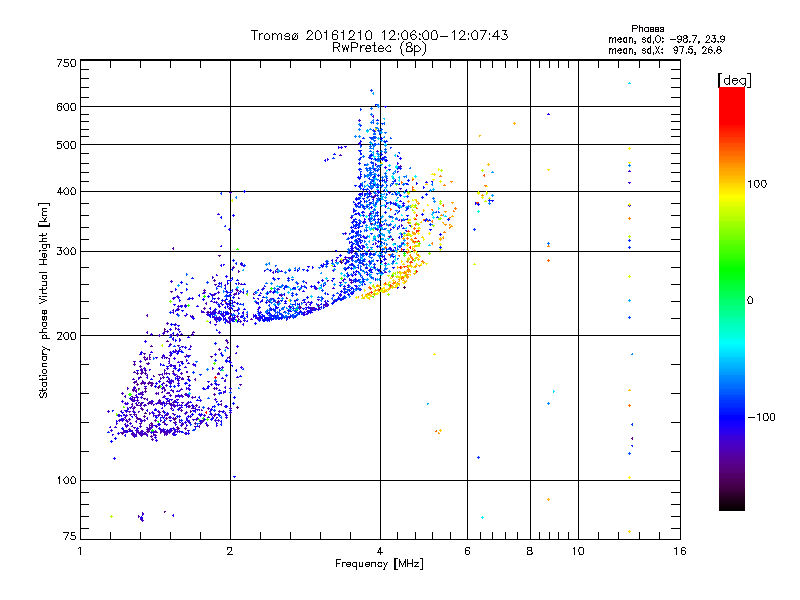The width and height of the screenshot is (800, 600).
Task: Click the y-axis tick label '300'
Action: pyautogui.click(x=66, y=252)
